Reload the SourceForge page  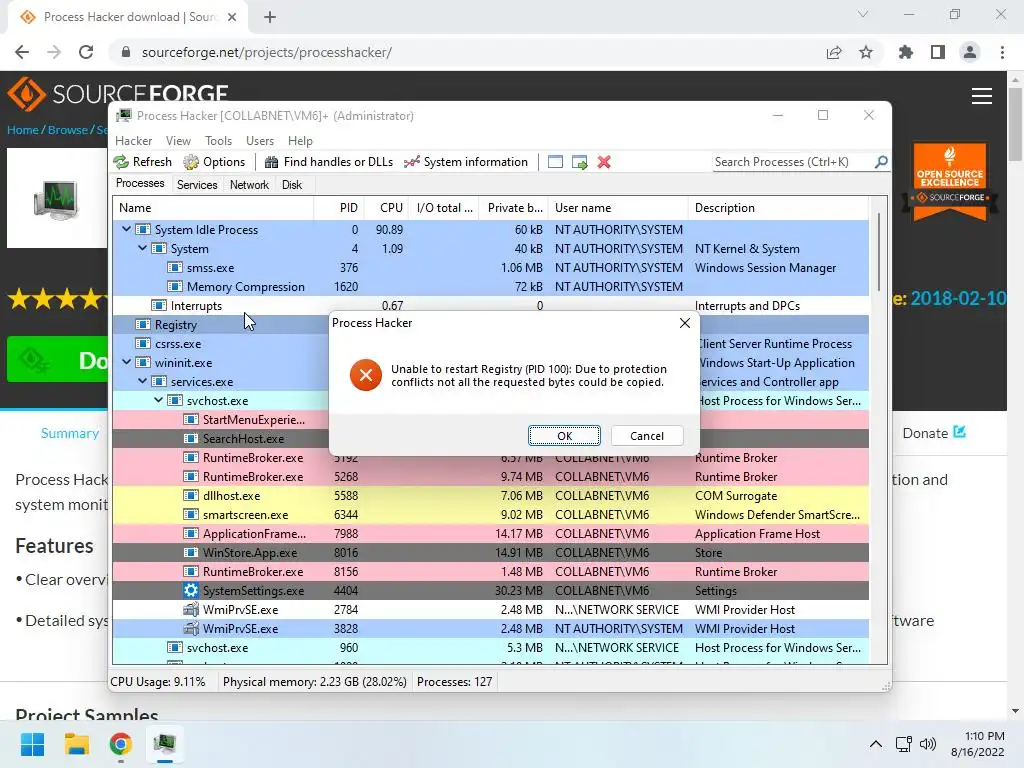tap(86, 52)
